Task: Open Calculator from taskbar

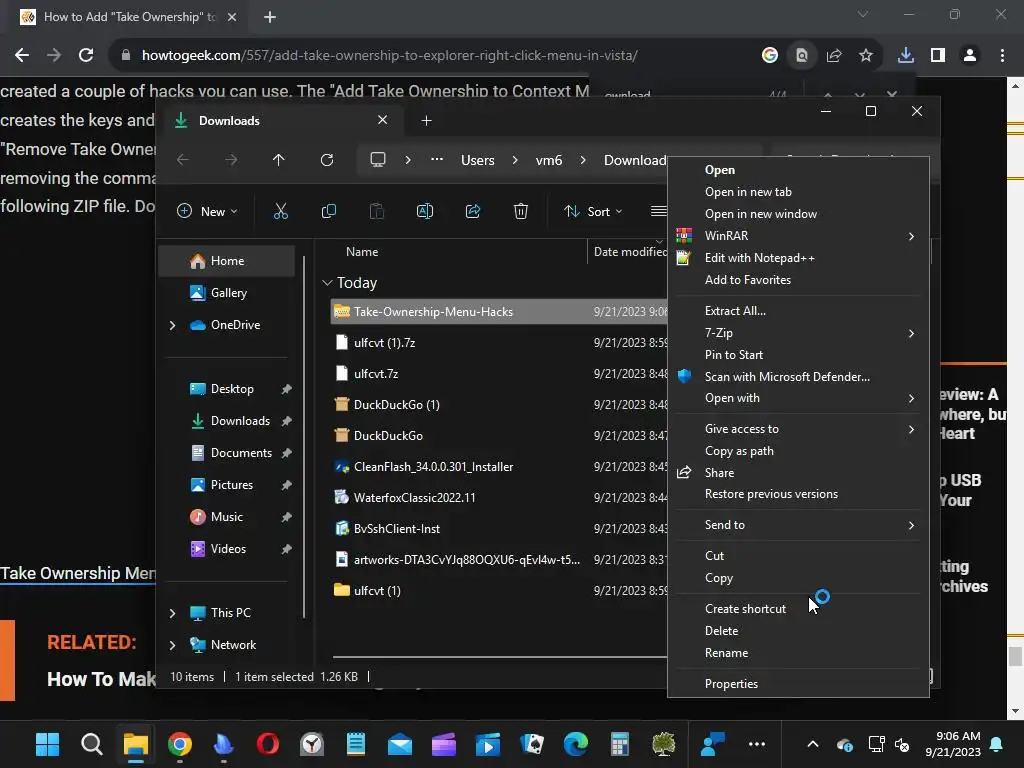Action: click(620, 744)
